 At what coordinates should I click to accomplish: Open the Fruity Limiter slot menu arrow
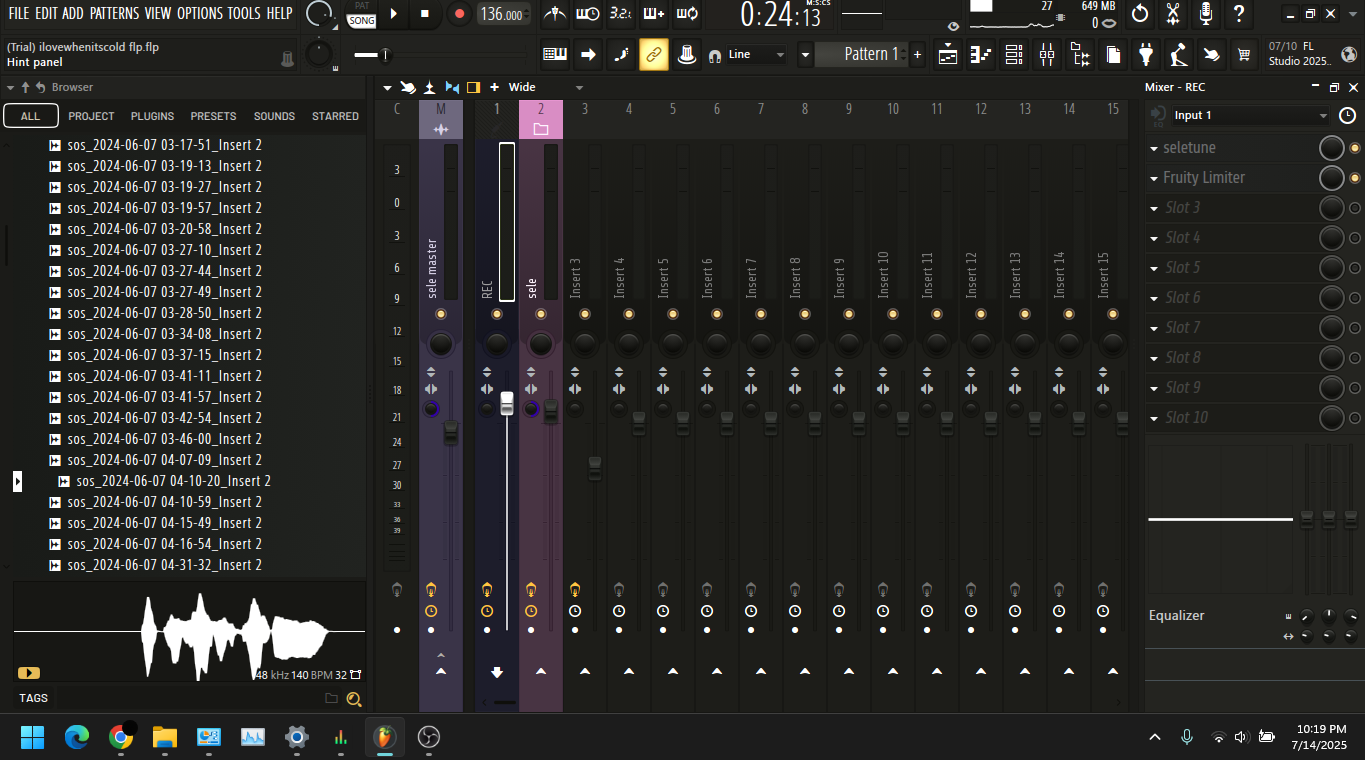click(x=1155, y=178)
